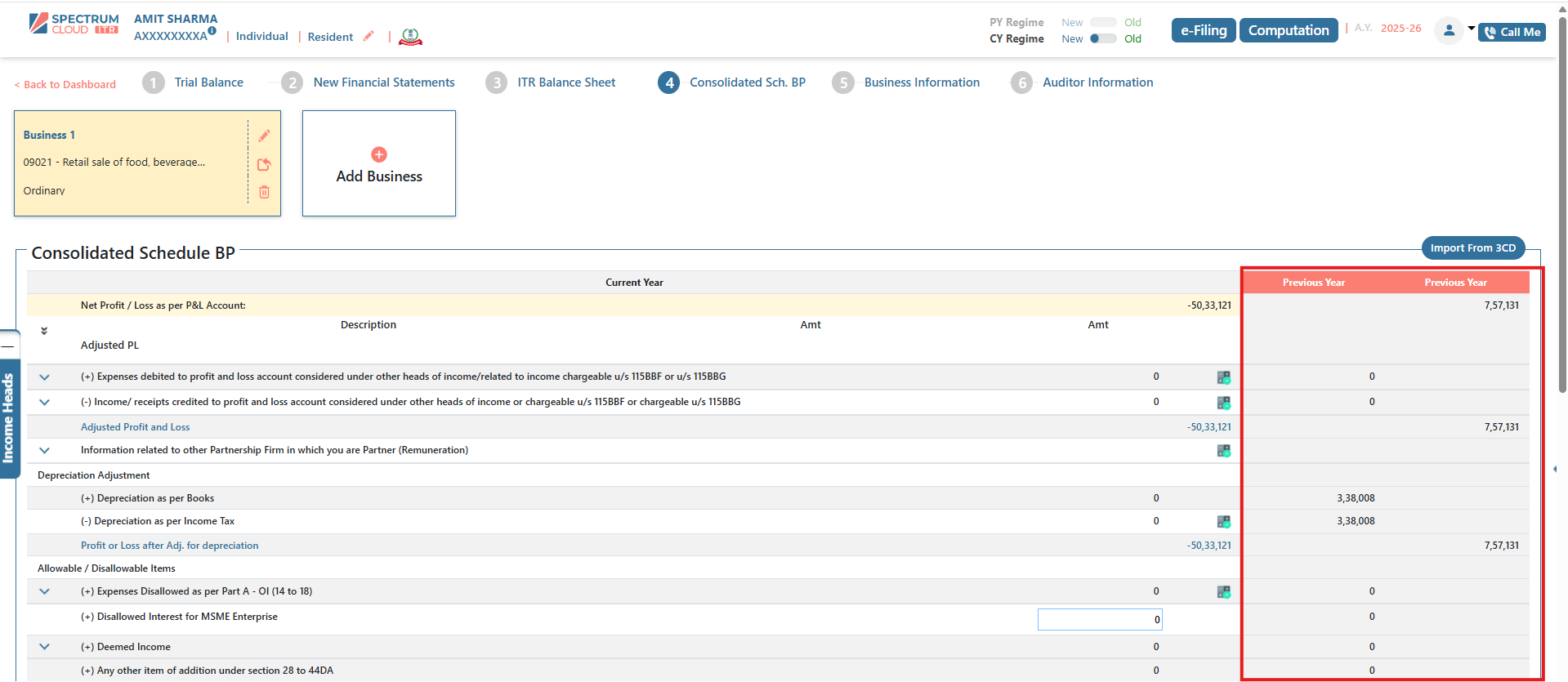Open the Computation button

point(1288,30)
